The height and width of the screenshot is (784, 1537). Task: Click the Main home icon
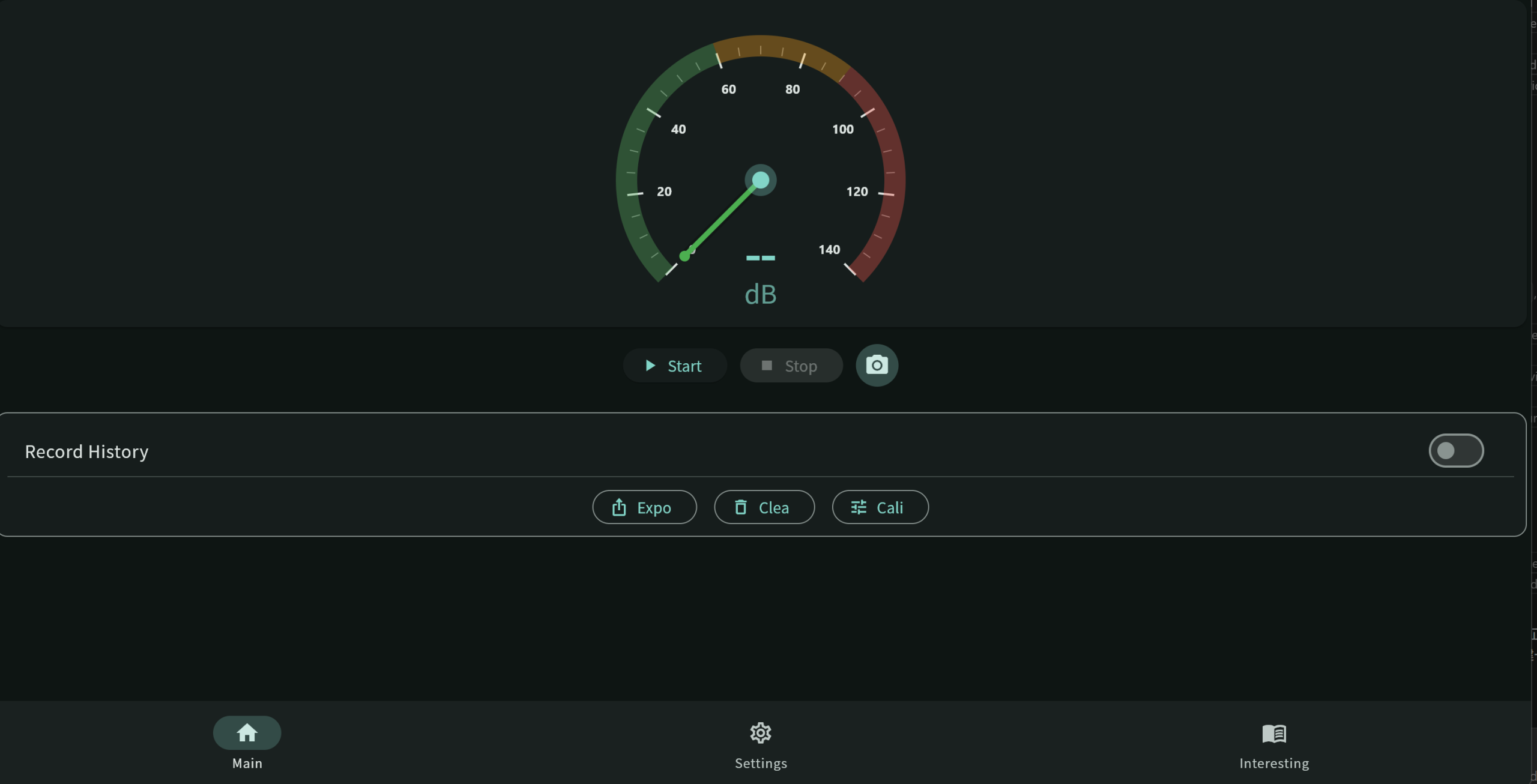pos(247,733)
